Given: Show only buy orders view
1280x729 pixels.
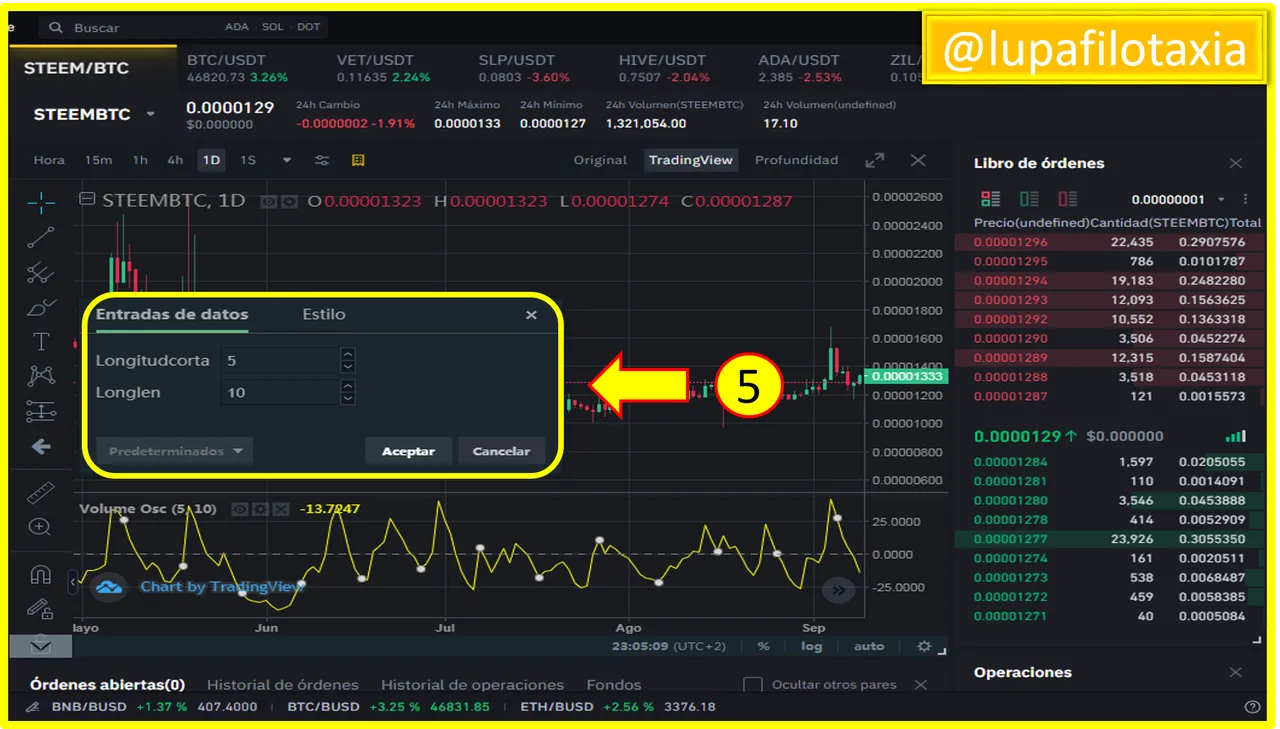Looking at the screenshot, I should pos(1029,199).
